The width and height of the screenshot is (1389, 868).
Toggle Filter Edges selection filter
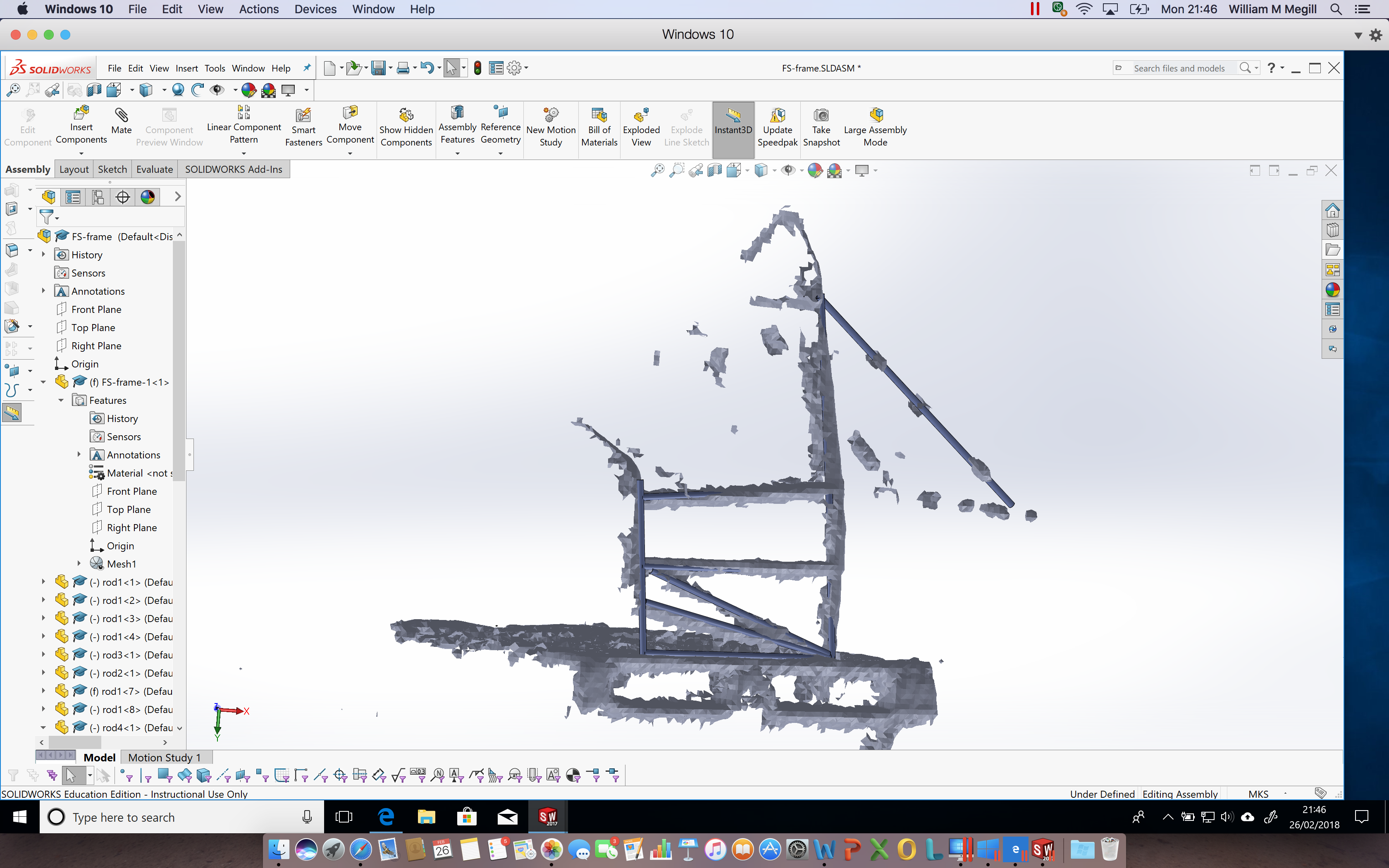point(146,775)
